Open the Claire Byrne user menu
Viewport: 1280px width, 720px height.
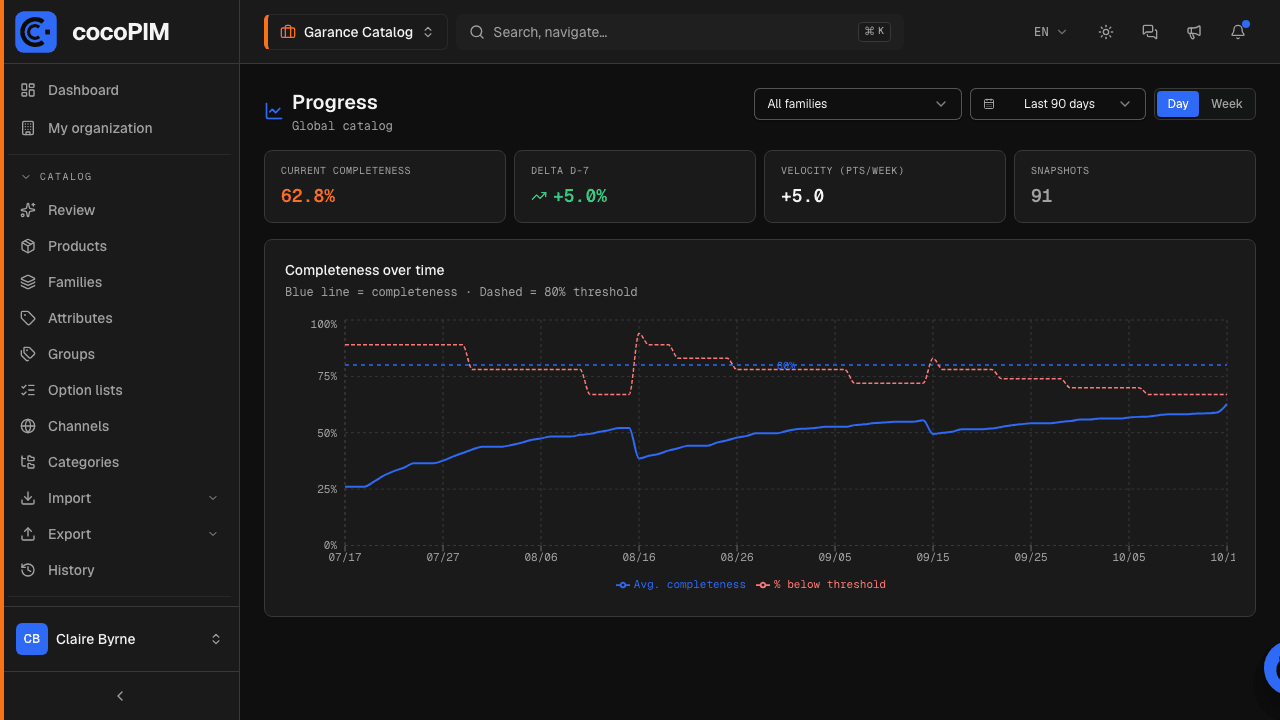tap(120, 639)
